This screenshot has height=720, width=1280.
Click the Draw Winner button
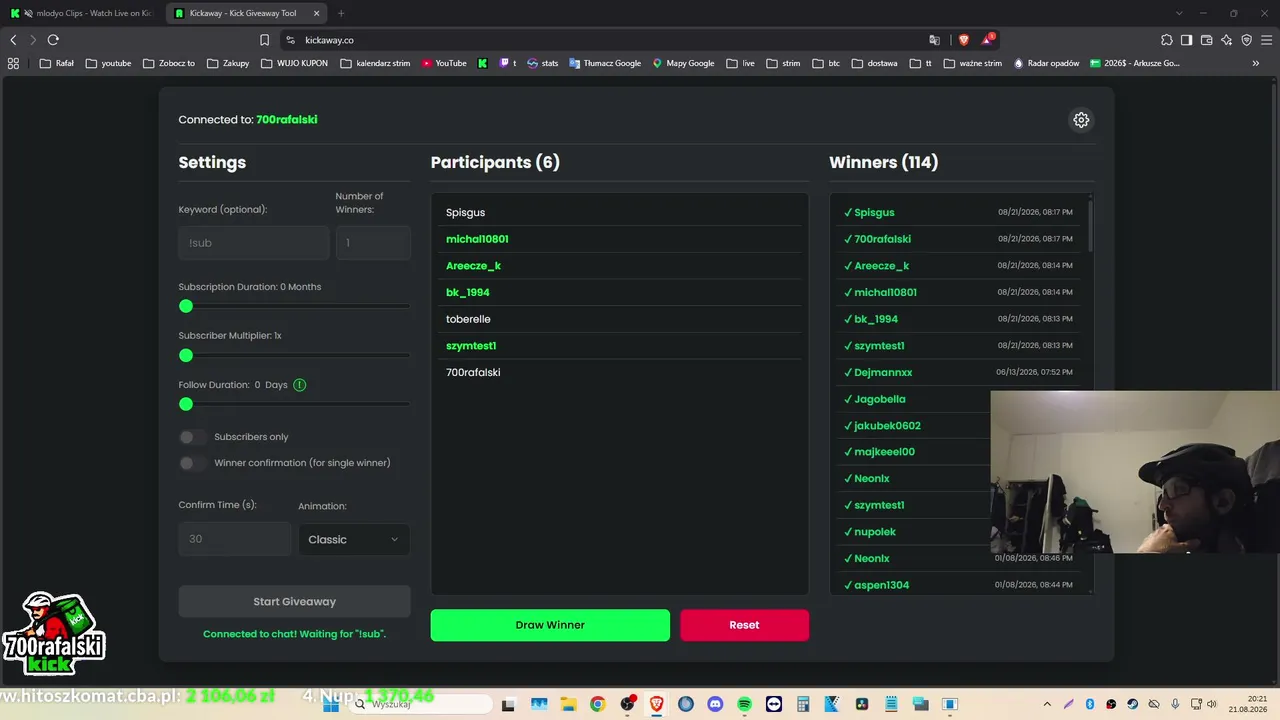click(x=550, y=625)
